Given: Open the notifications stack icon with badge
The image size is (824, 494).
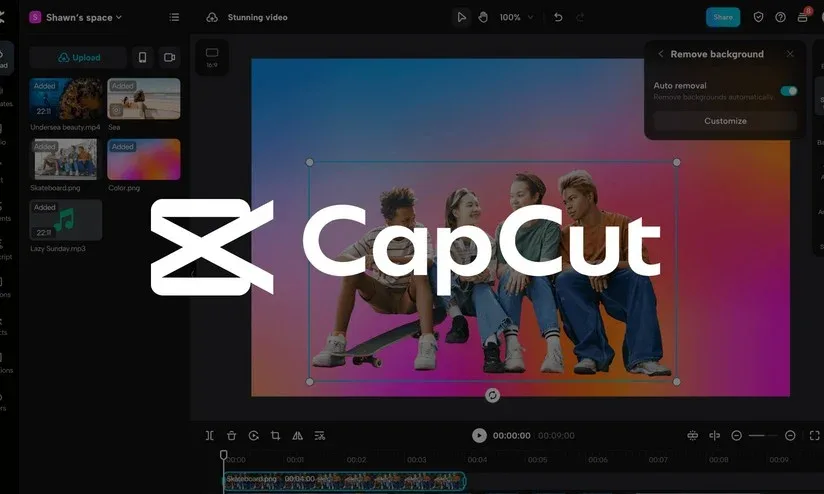Looking at the screenshot, I should pyautogui.click(x=803, y=16).
